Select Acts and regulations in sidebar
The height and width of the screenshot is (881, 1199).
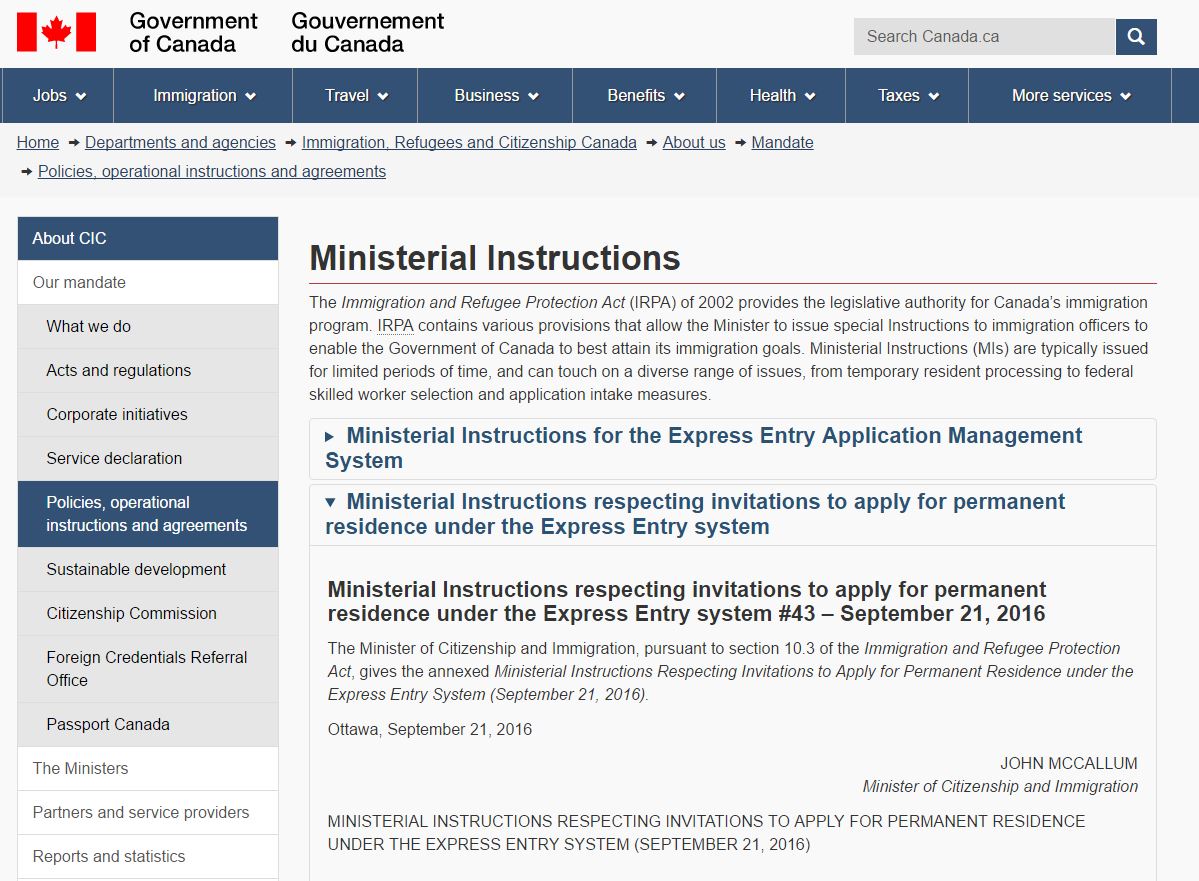coord(118,371)
